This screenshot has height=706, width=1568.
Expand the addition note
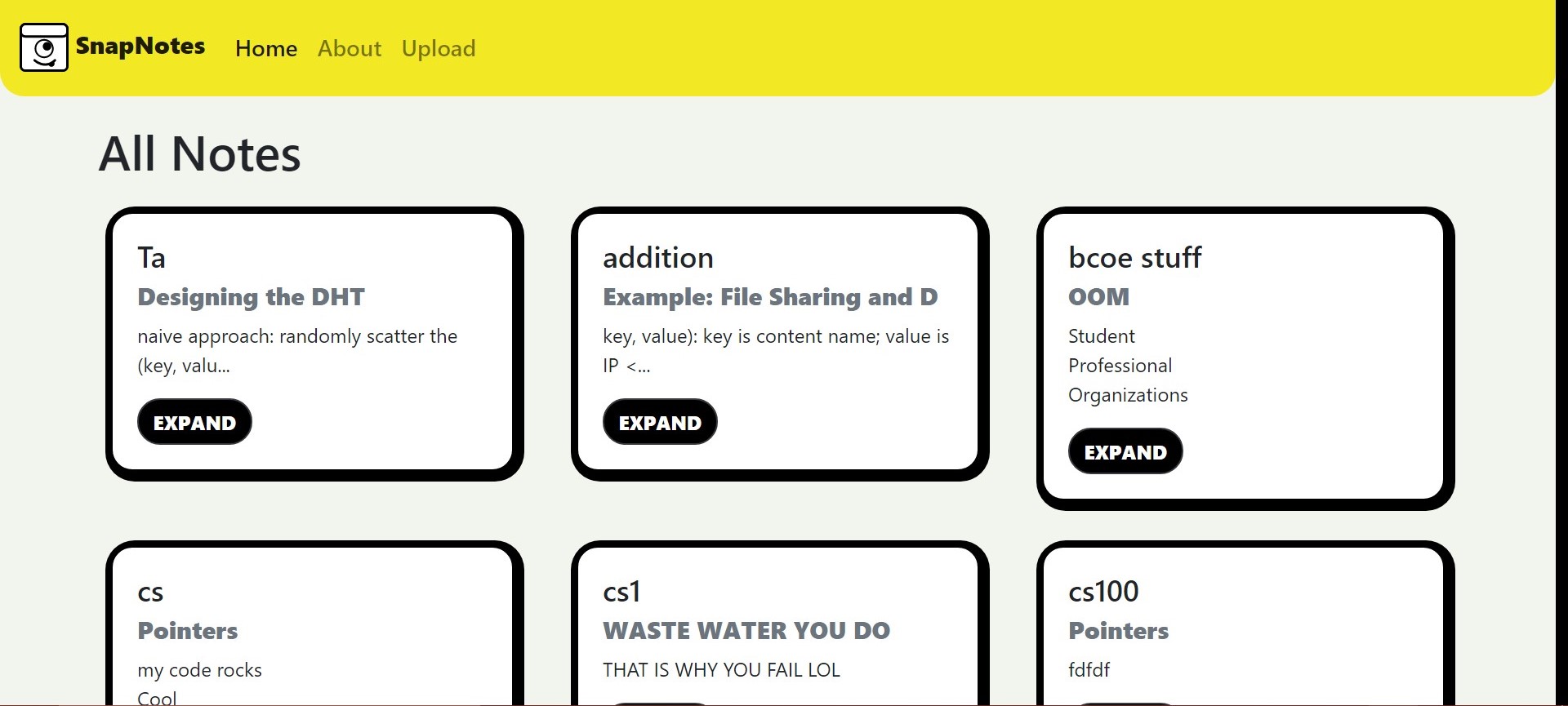[660, 422]
